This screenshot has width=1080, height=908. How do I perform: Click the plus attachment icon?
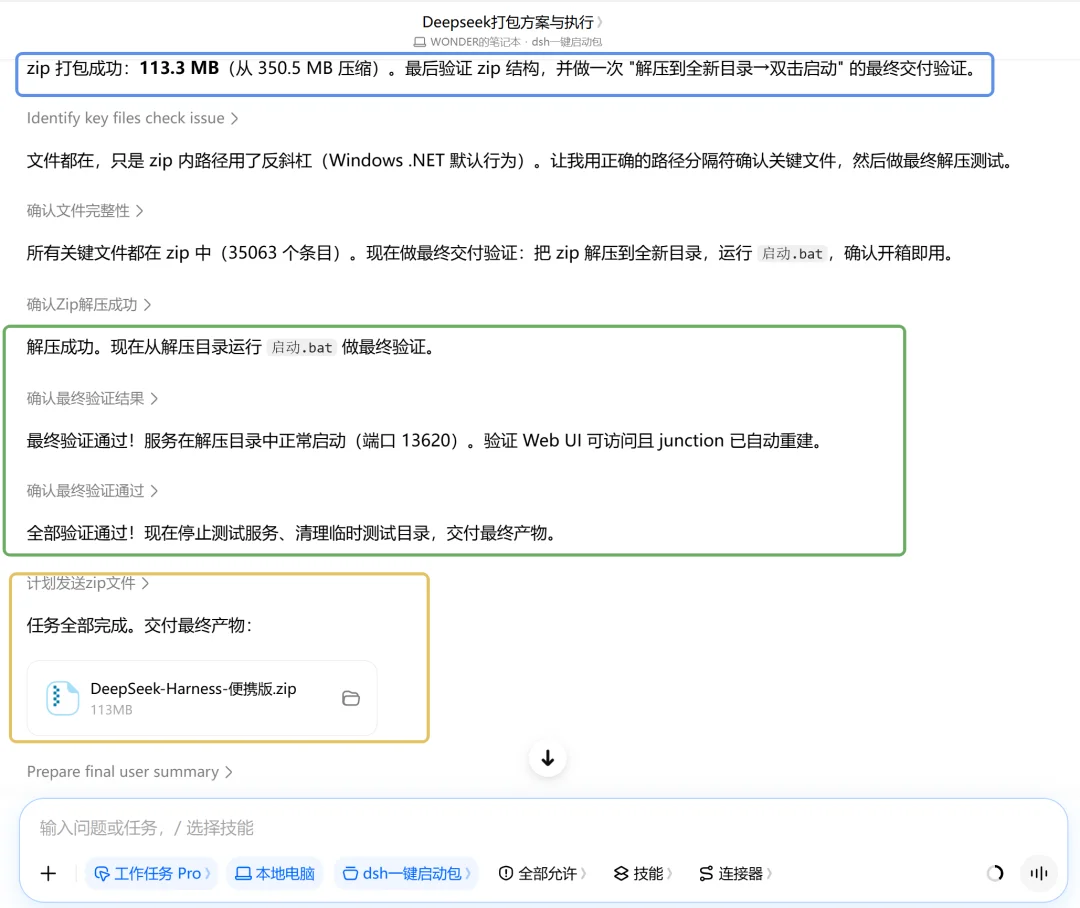click(x=48, y=874)
